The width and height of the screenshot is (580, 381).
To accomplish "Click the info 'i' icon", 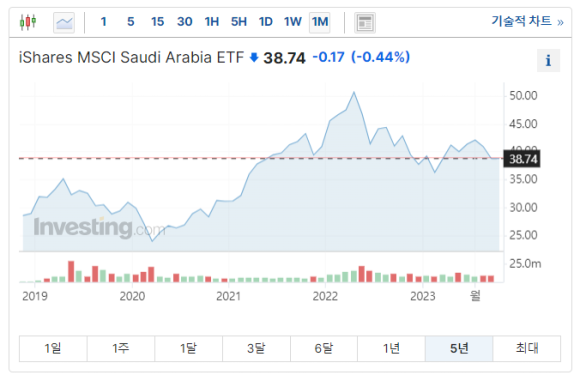I will (548, 60).
